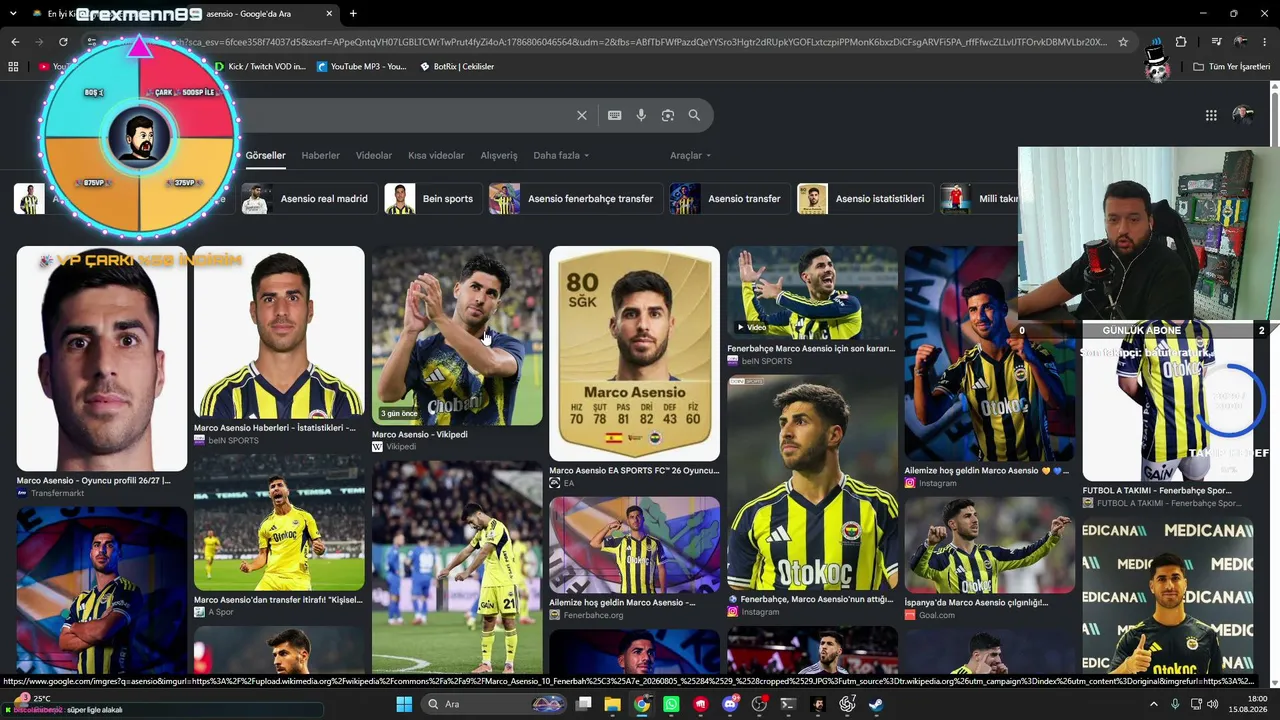Open the Marco Asensio EA SPORTS FC 26 link

634,471
